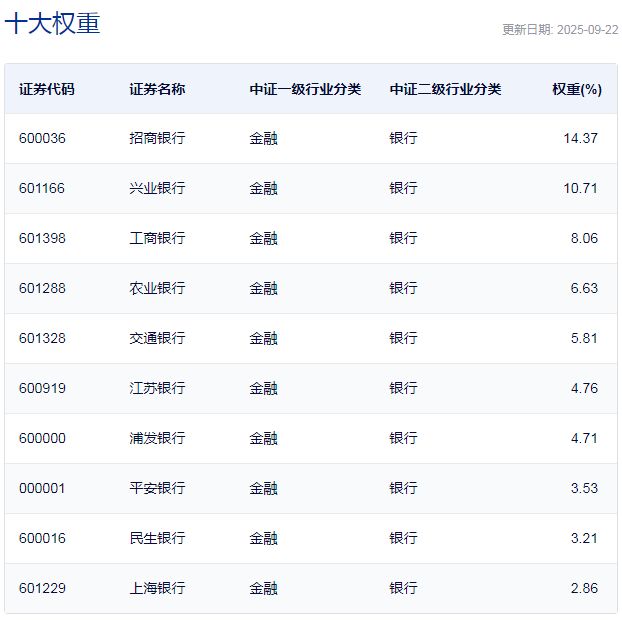Click the 十大权重 heading
This screenshot has height=620, width=622.
[52, 24]
